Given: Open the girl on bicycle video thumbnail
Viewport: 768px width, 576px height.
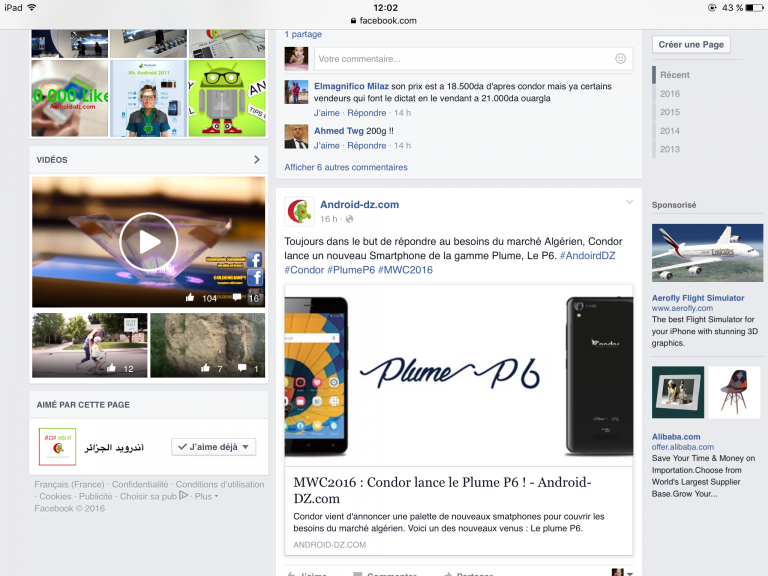Looking at the screenshot, I should coord(90,345).
